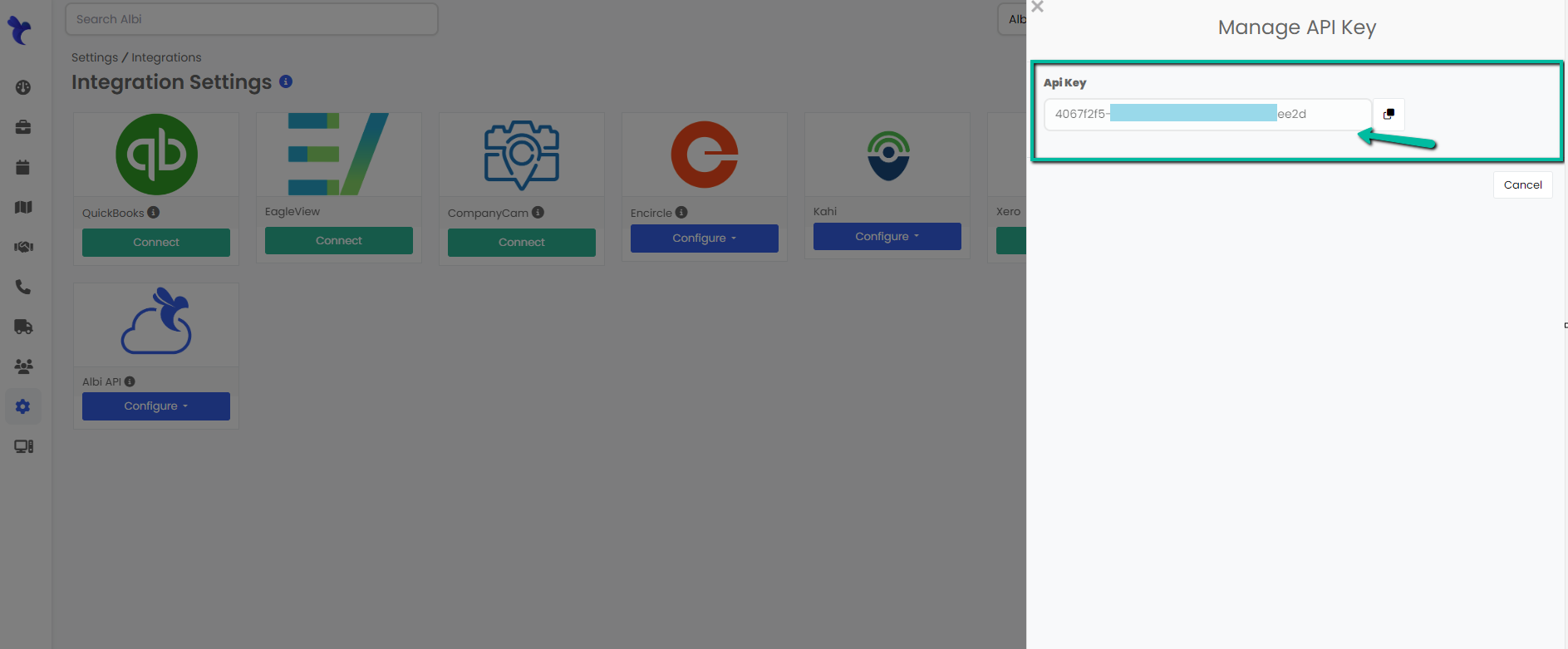This screenshot has width=1568, height=649.
Task: Click the Kahi integration label
Action: (825, 212)
